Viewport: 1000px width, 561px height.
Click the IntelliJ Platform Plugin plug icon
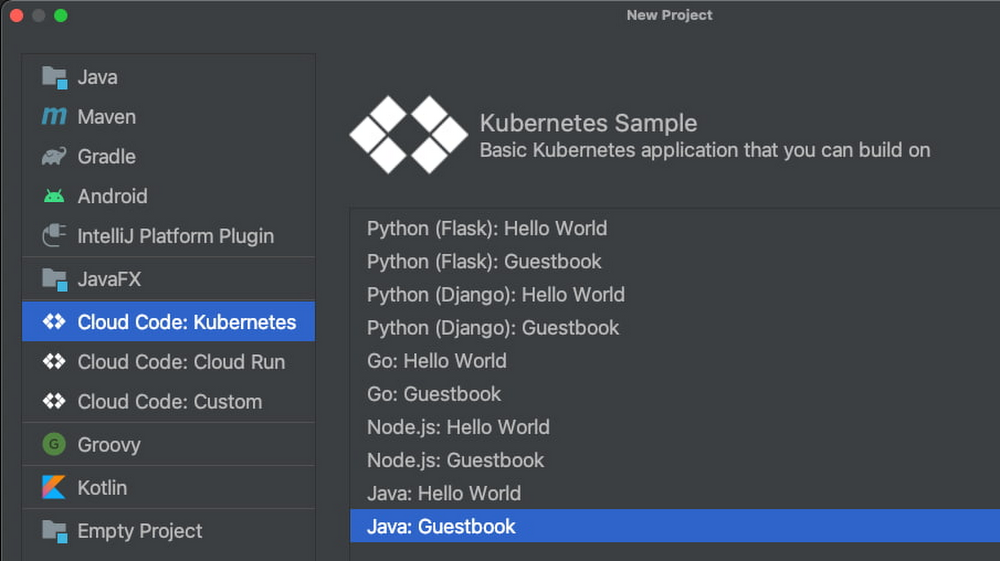(54, 235)
